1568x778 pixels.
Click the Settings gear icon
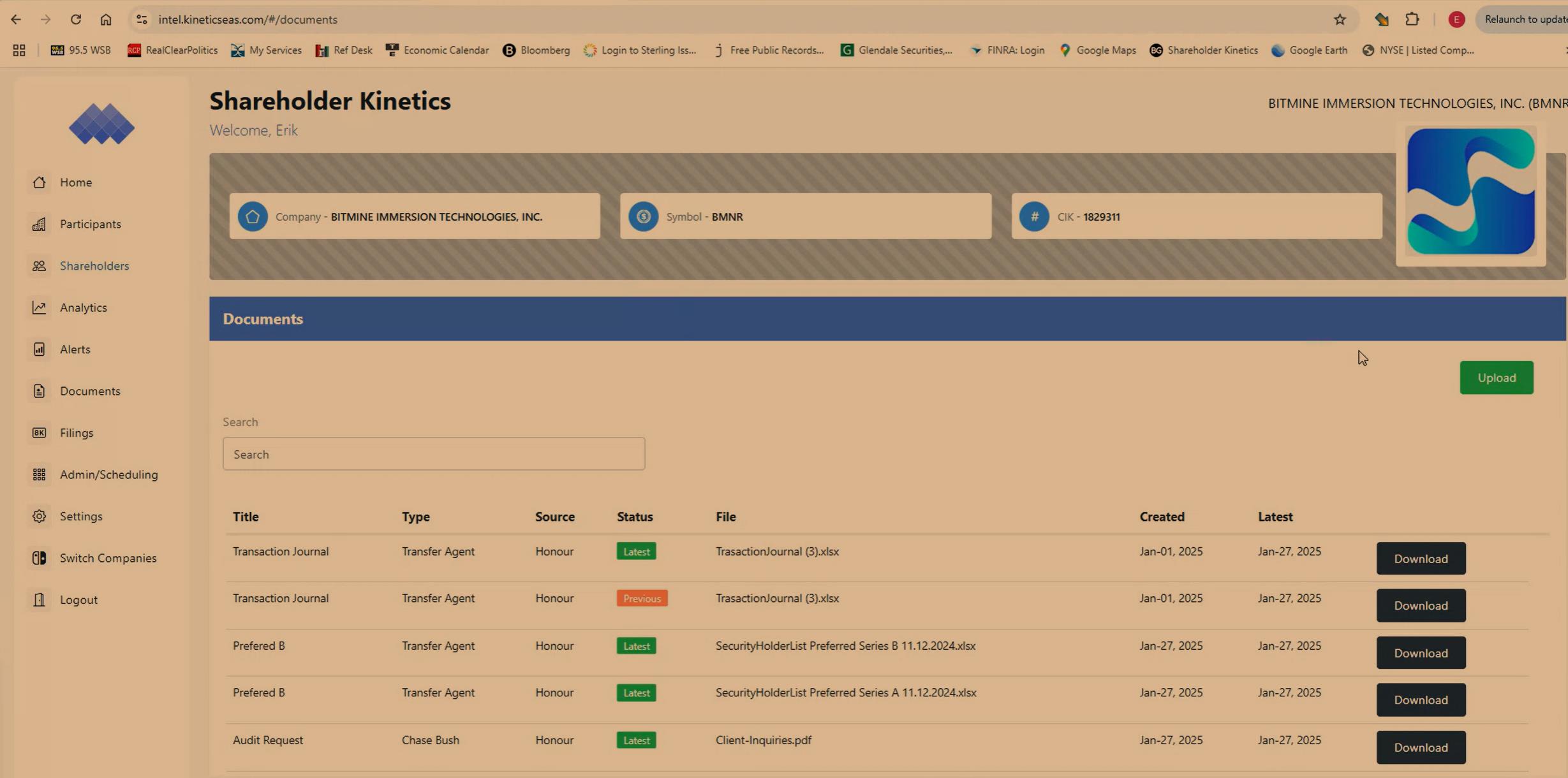click(40, 517)
